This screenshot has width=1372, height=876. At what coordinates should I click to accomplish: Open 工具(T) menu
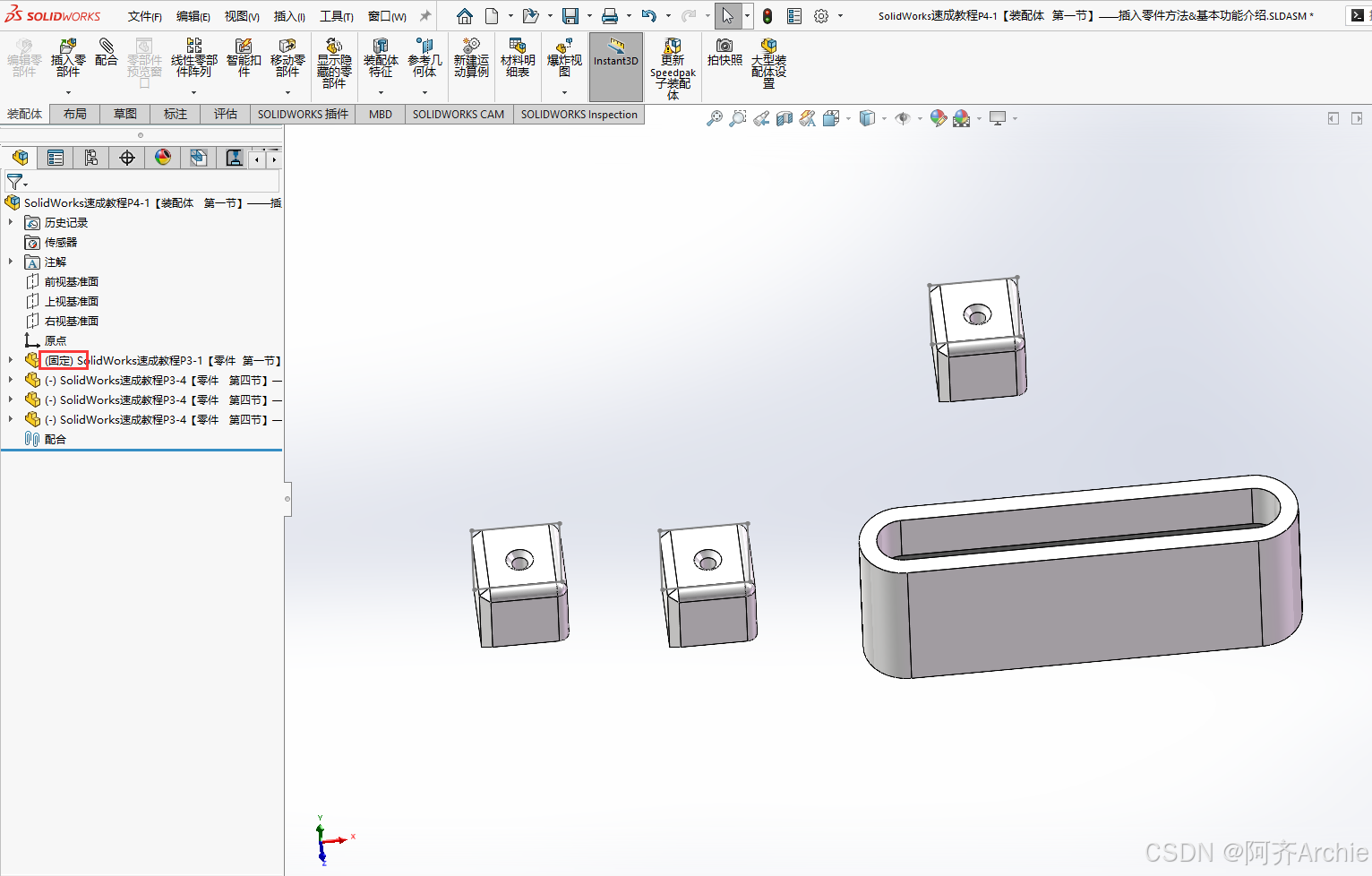(337, 16)
